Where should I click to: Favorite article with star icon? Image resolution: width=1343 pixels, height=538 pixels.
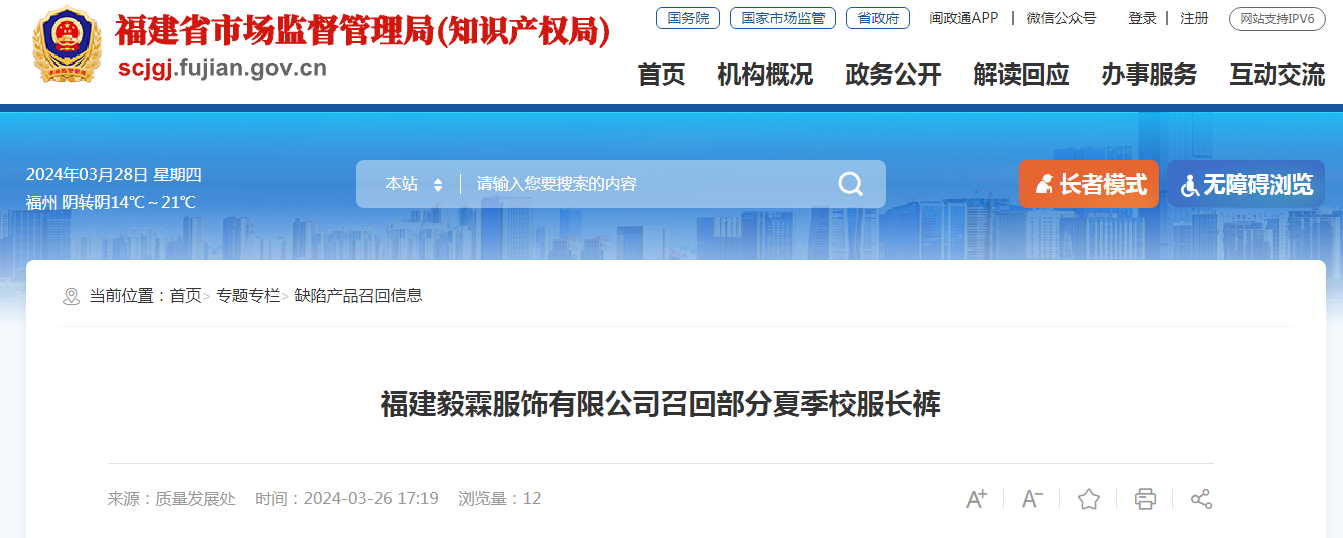click(x=1089, y=499)
